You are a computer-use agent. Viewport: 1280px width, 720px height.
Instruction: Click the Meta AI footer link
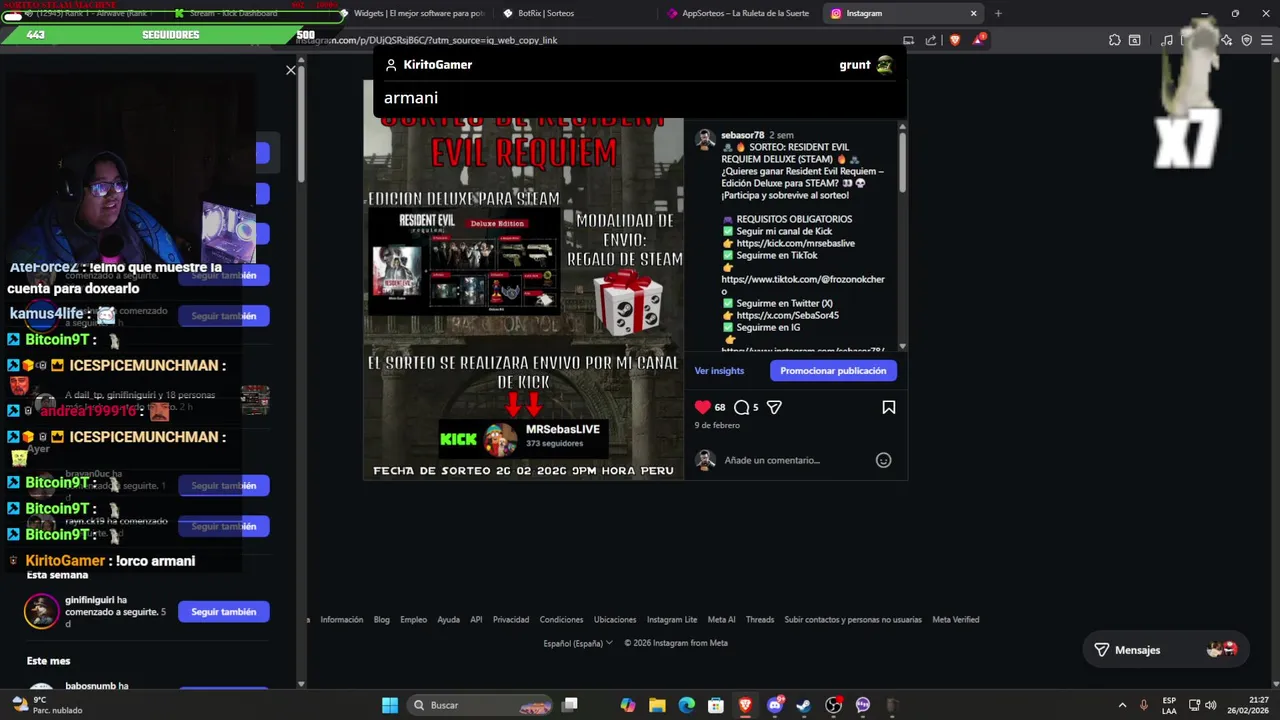(x=721, y=619)
